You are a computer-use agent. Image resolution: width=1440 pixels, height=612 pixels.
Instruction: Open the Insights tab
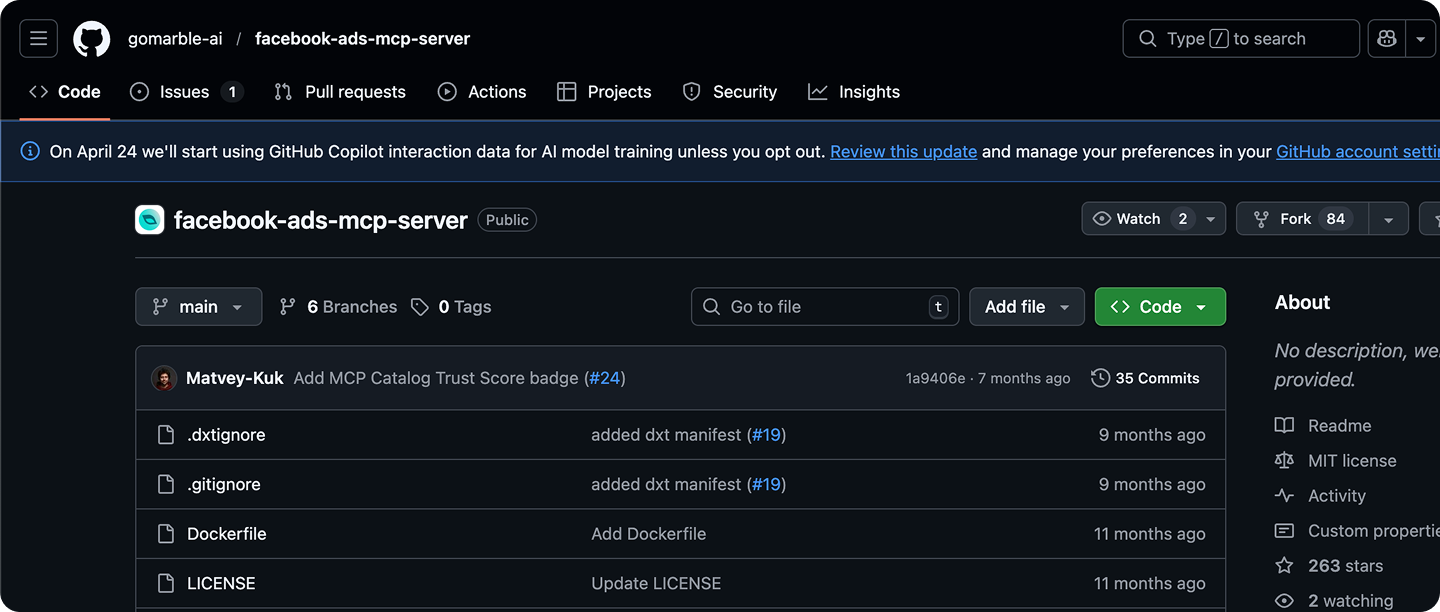(x=854, y=92)
